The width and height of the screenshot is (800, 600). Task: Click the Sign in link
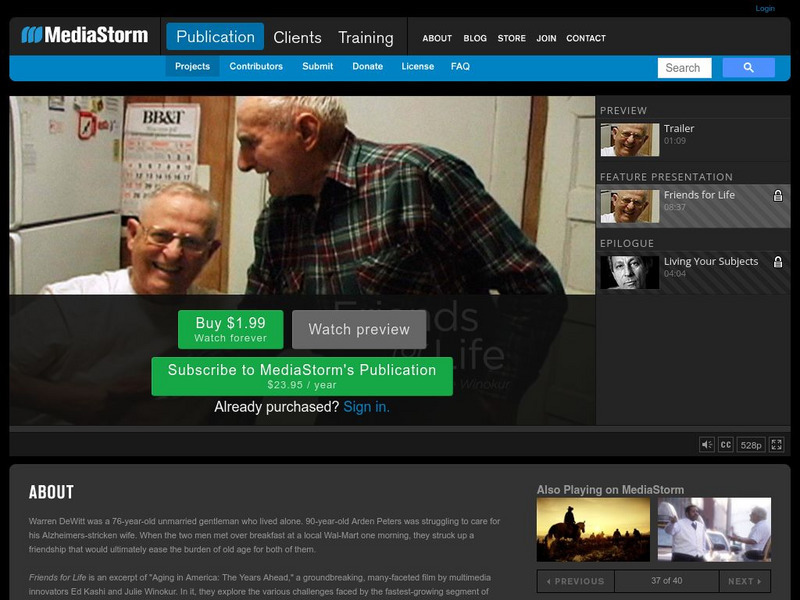[x=366, y=407]
